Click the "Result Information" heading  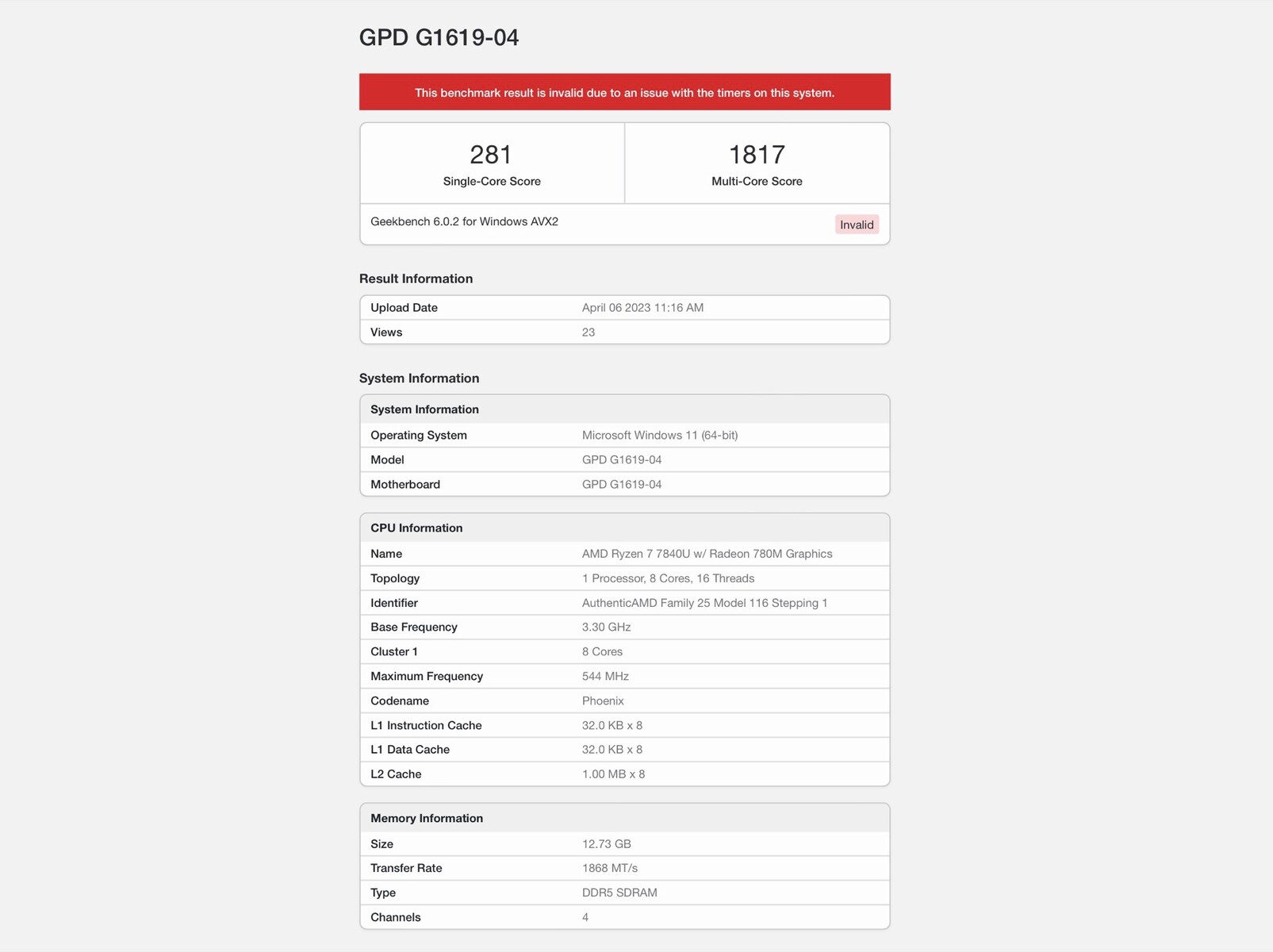pyautogui.click(x=416, y=278)
